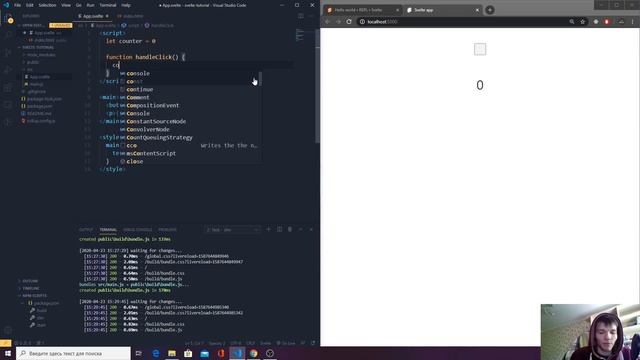Screen dimensions: 640x360
Task: Open Search view in VS Code activity bar
Action: pos(8,35)
